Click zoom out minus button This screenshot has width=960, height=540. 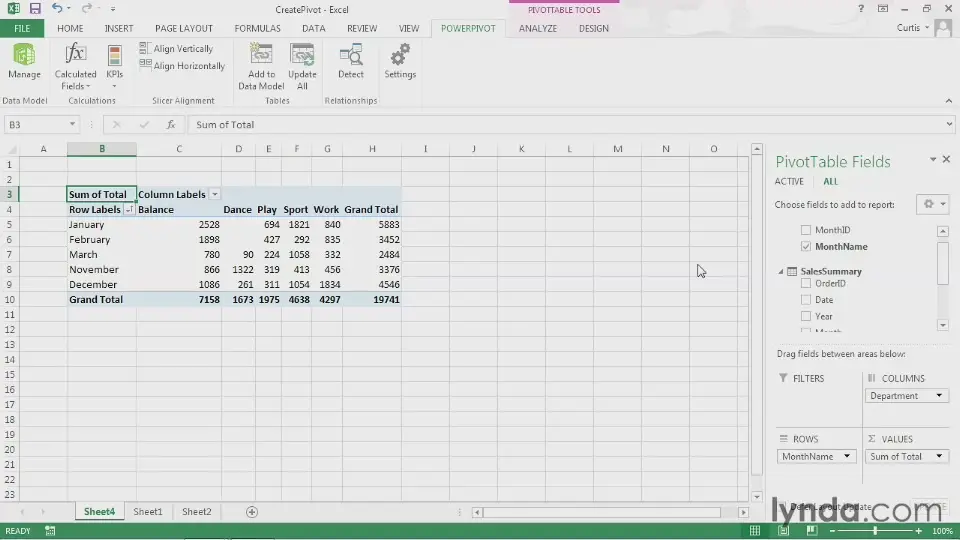831,531
